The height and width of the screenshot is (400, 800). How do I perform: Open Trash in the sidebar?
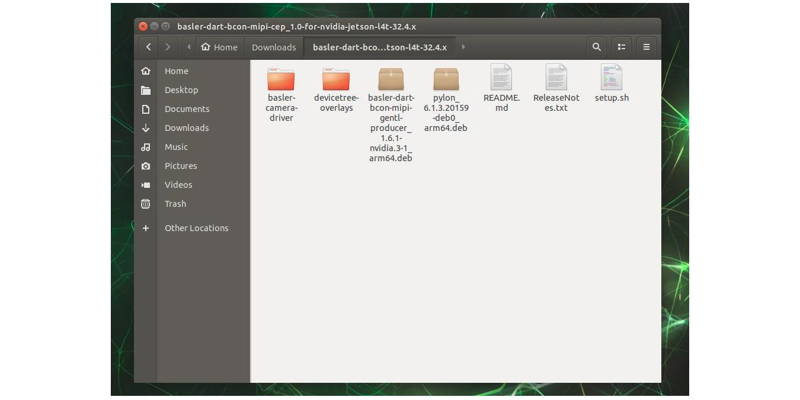pos(175,203)
